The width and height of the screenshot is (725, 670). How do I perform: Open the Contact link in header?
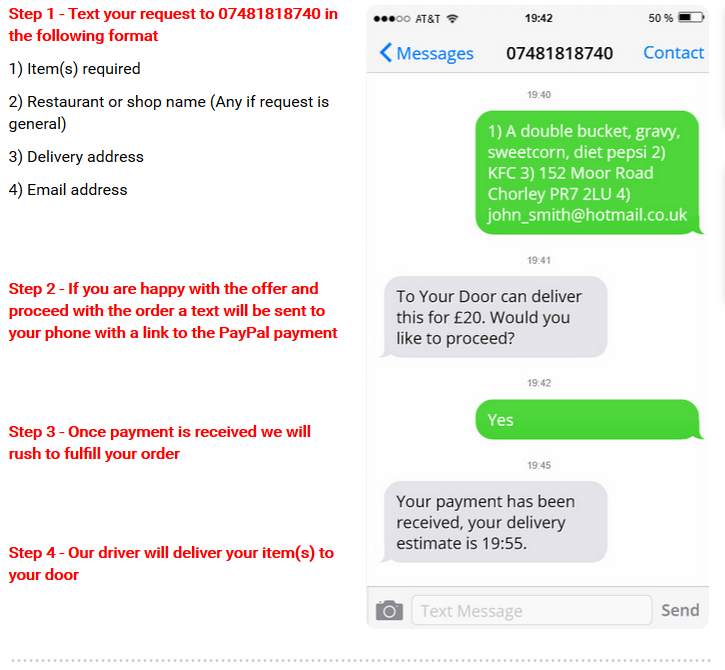point(673,53)
